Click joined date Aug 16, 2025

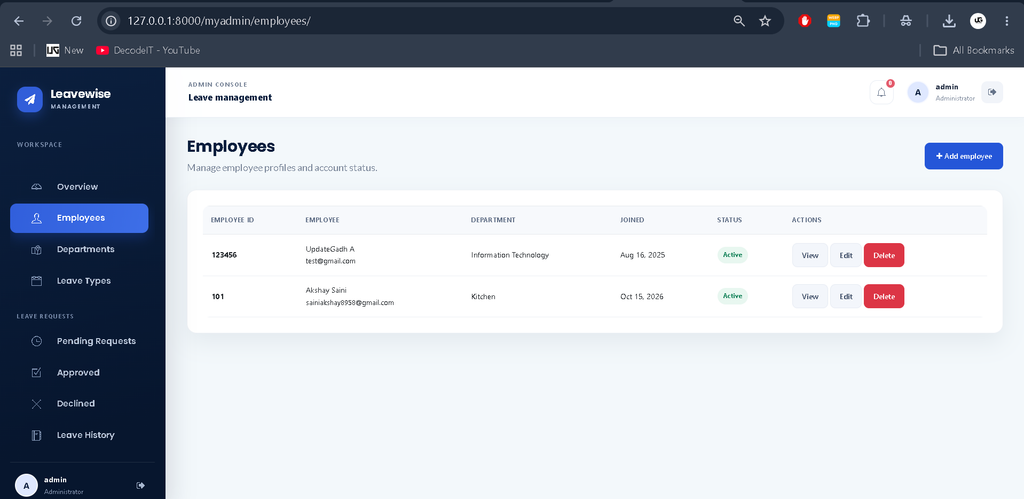[x=643, y=255]
